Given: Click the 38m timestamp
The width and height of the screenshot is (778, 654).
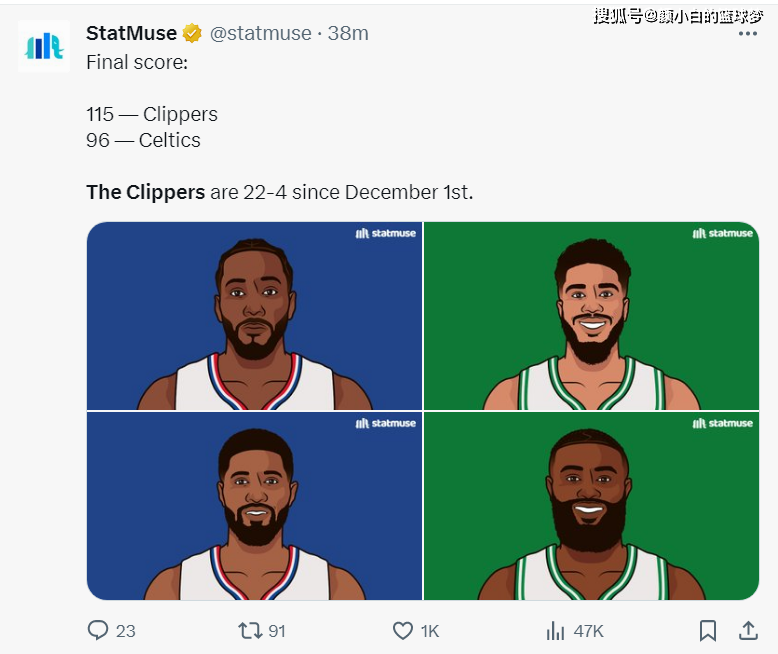Looking at the screenshot, I should [348, 33].
